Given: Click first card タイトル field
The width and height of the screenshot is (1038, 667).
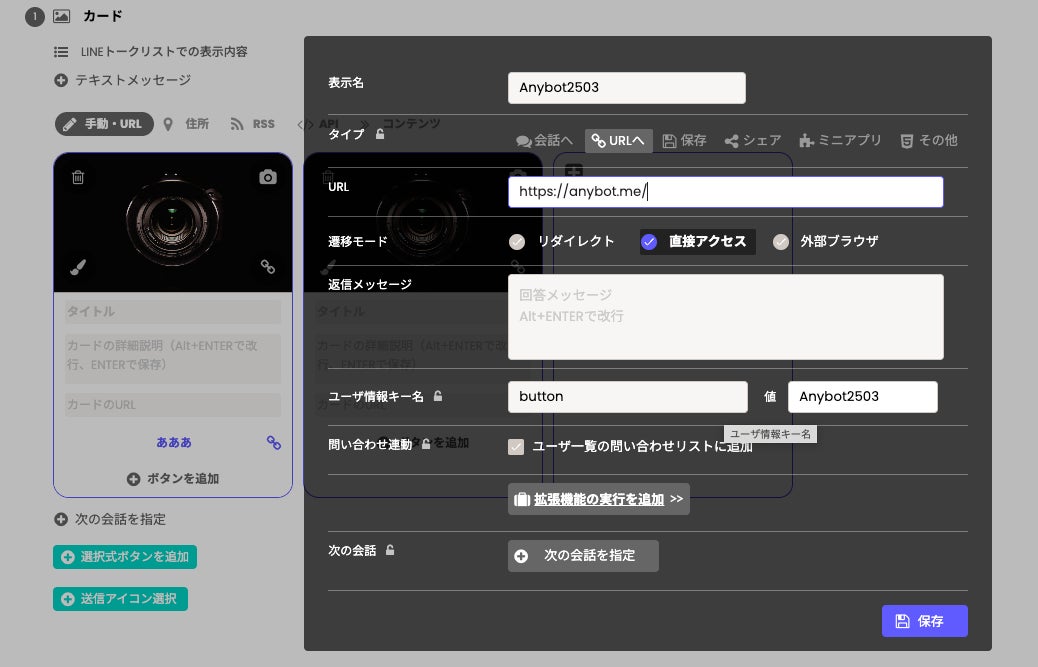Looking at the screenshot, I should [x=173, y=312].
